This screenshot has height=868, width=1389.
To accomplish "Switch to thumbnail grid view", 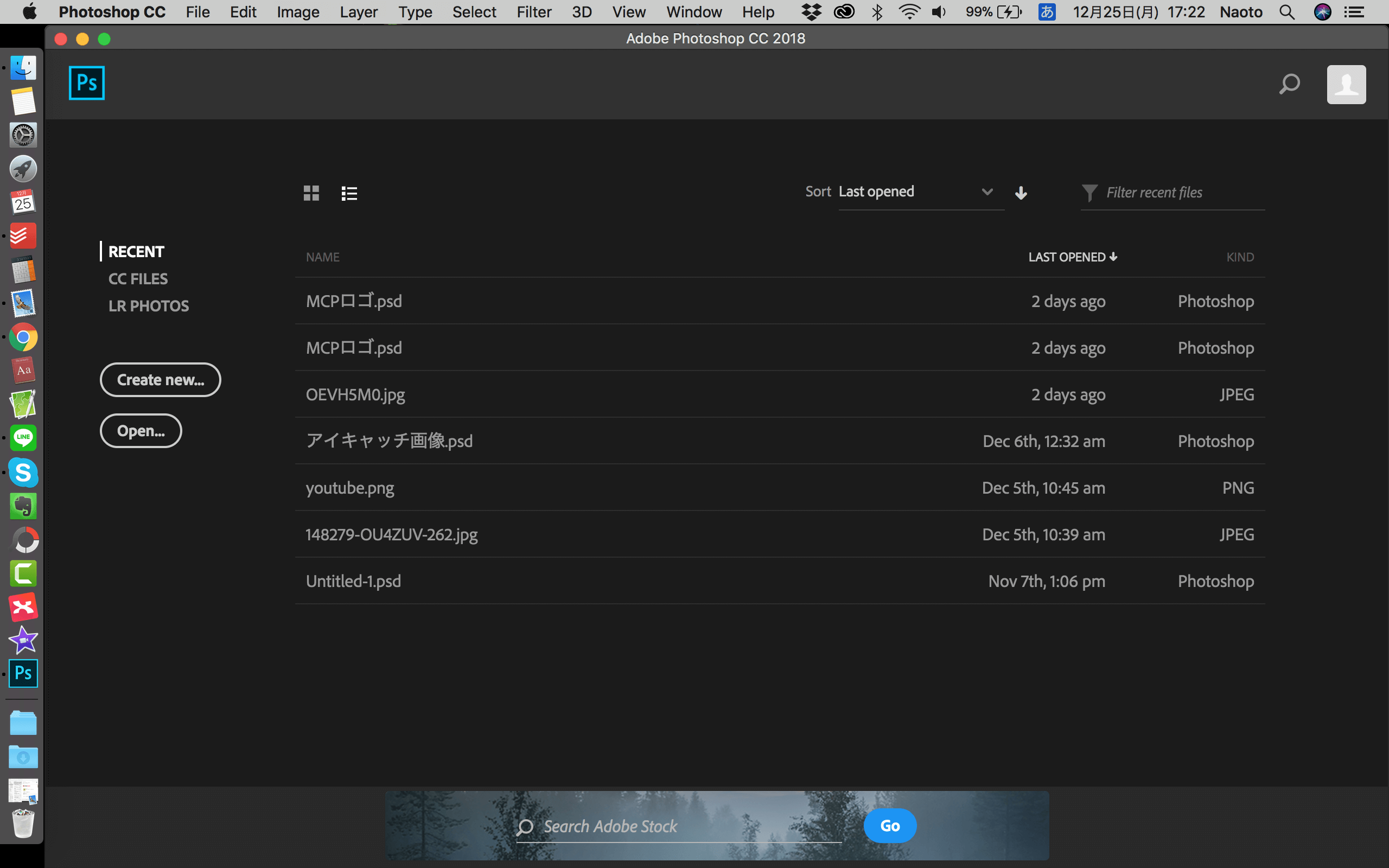I will click(x=311, y=193).
